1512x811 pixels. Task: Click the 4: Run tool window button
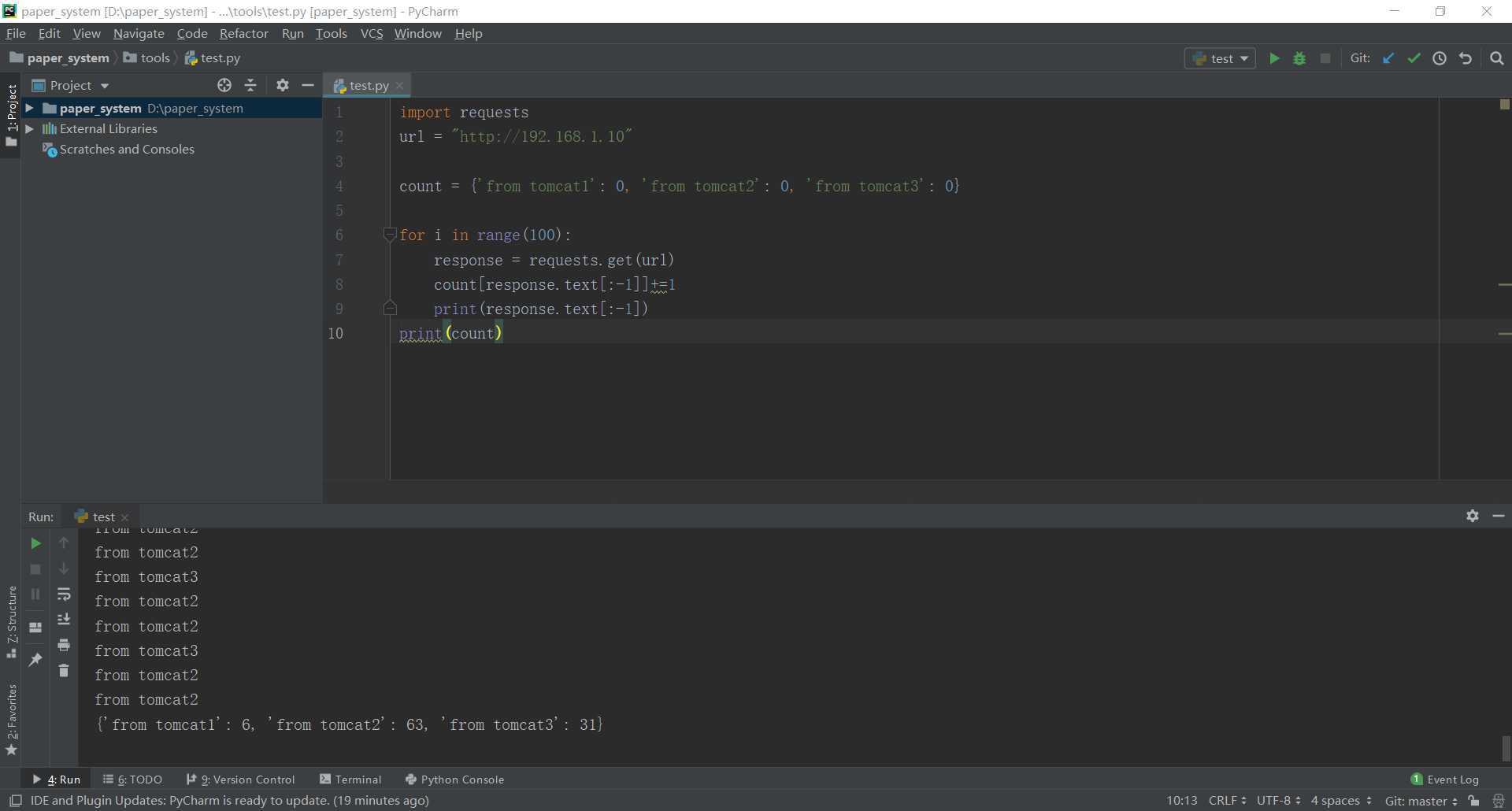[56, 780]
